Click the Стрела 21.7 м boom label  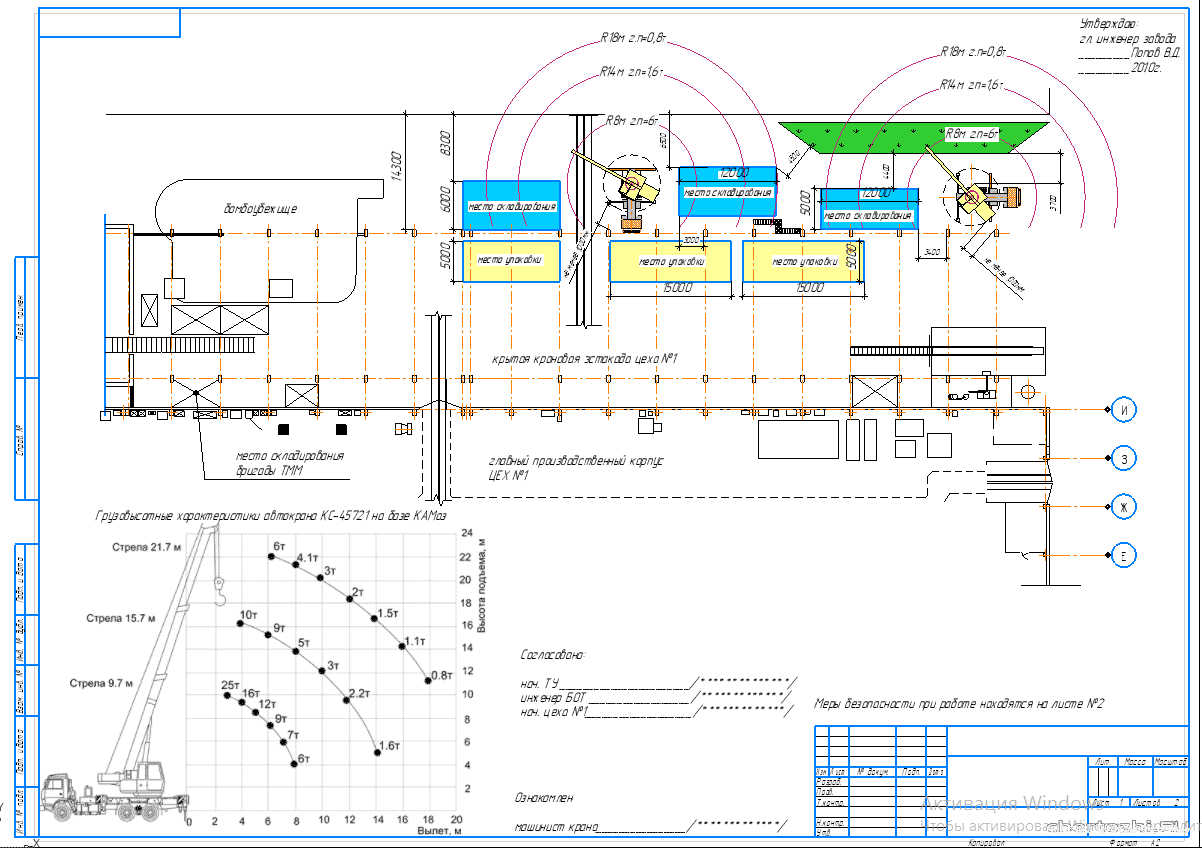coord(146,547)
